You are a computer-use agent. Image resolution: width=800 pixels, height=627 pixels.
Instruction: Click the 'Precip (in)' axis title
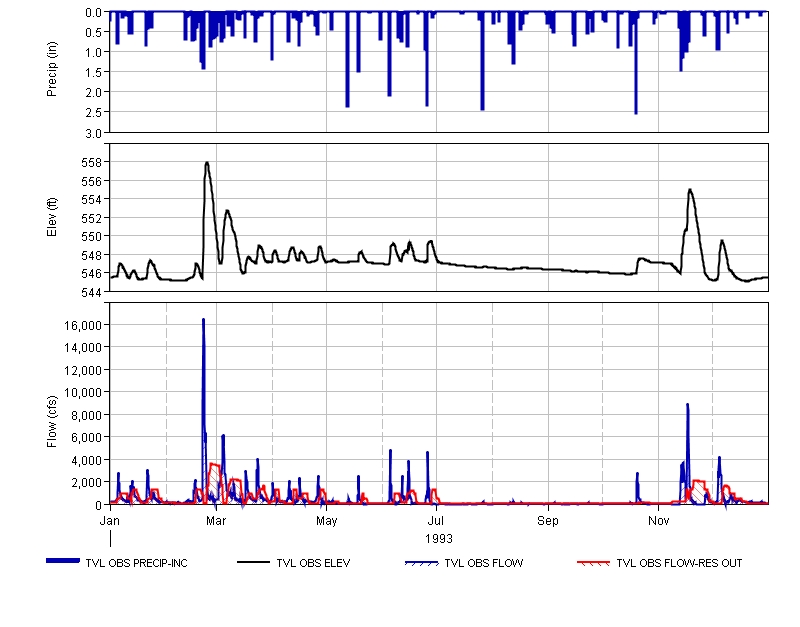click(x=52, y=69)
